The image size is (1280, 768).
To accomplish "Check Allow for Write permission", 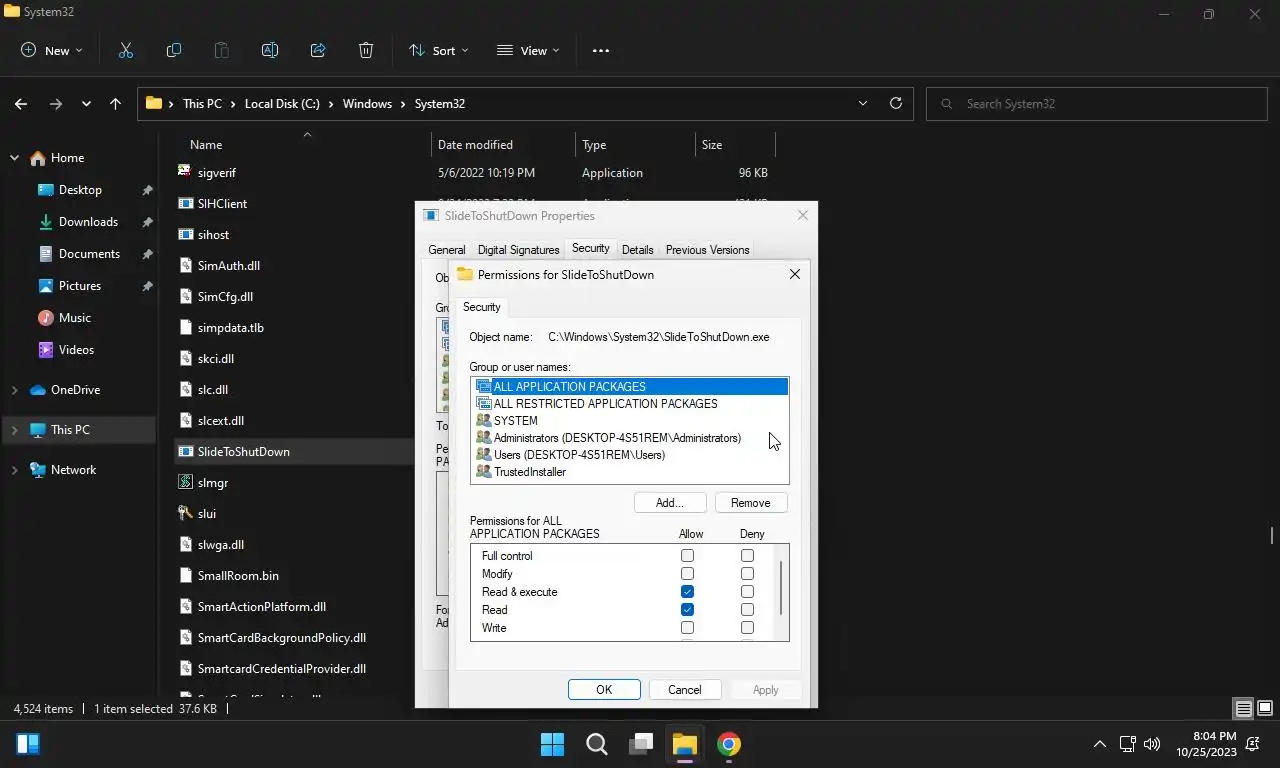I will coord(687,627).
